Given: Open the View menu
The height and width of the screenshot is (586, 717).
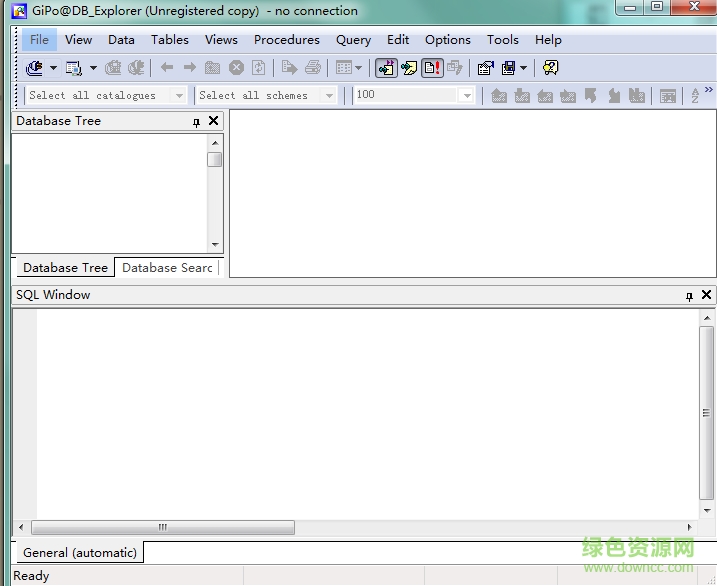Looking at the screenshot, I should (x=78, y=40).
